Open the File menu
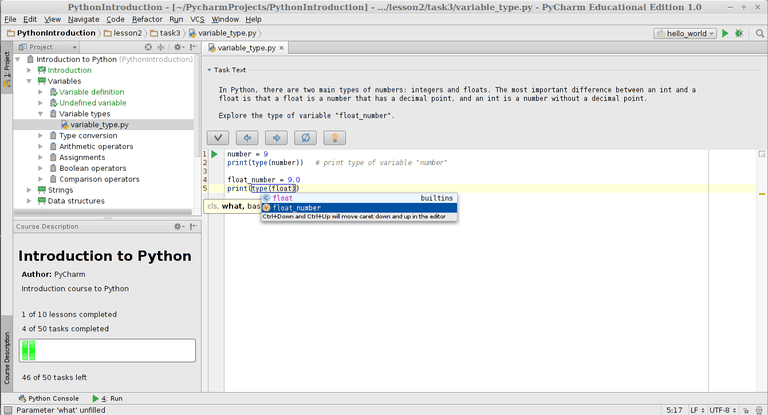Viewport: 768px width, 415px height. coord(10,19)
